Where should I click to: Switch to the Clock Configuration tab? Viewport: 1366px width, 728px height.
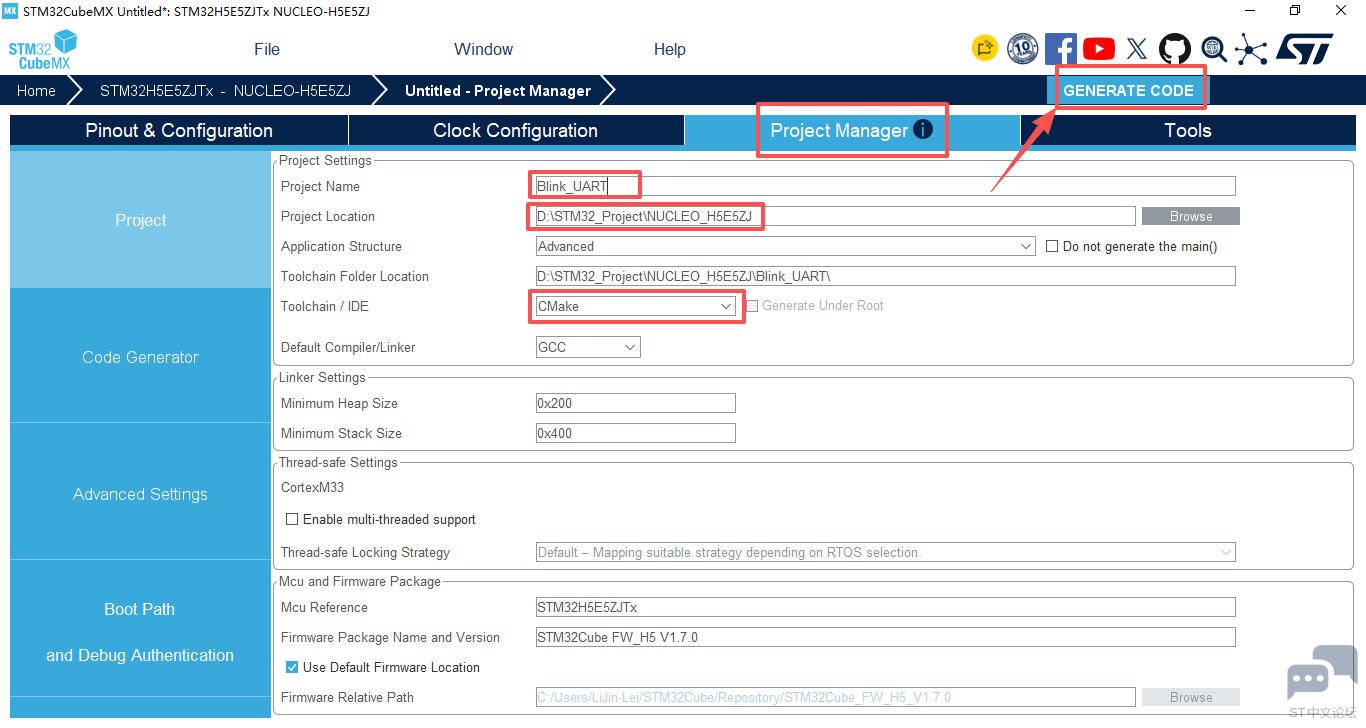coord(515,130)
